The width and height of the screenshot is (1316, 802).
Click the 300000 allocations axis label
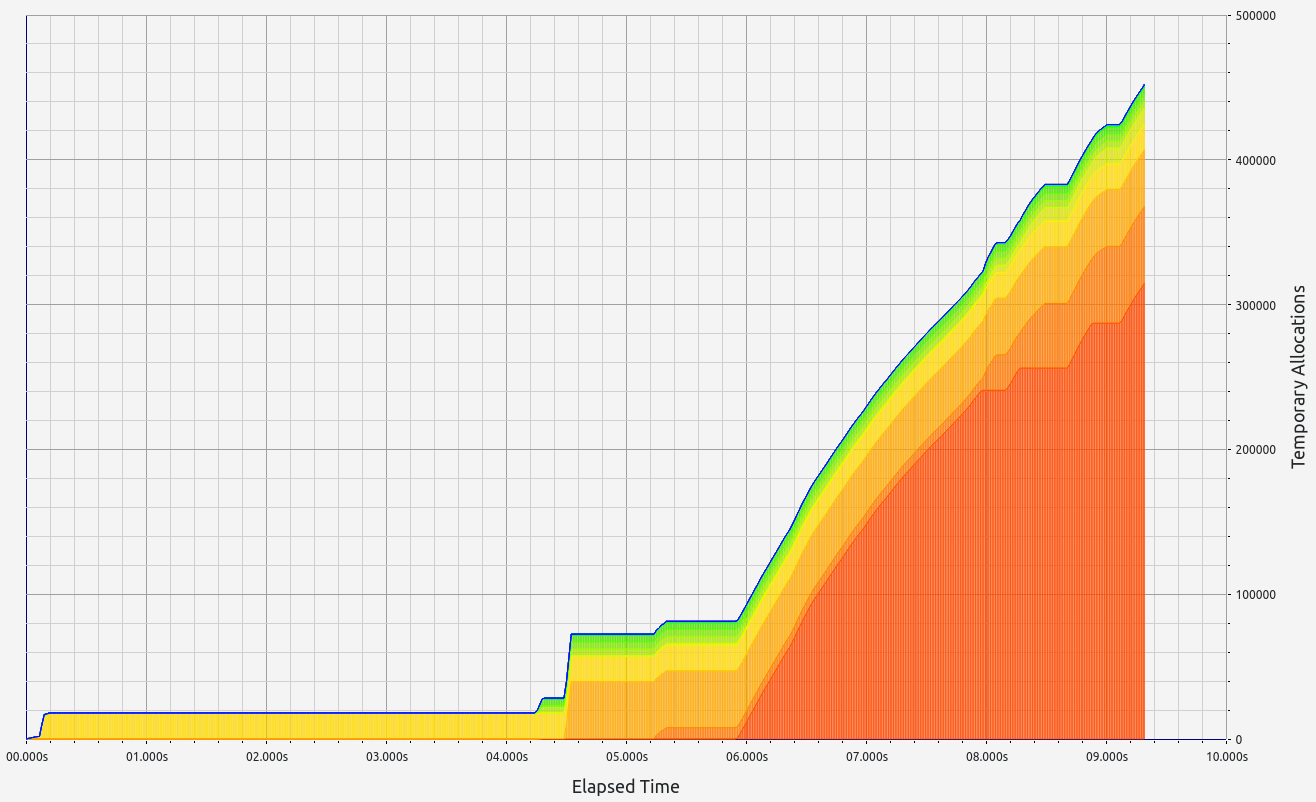(1253, 305)
